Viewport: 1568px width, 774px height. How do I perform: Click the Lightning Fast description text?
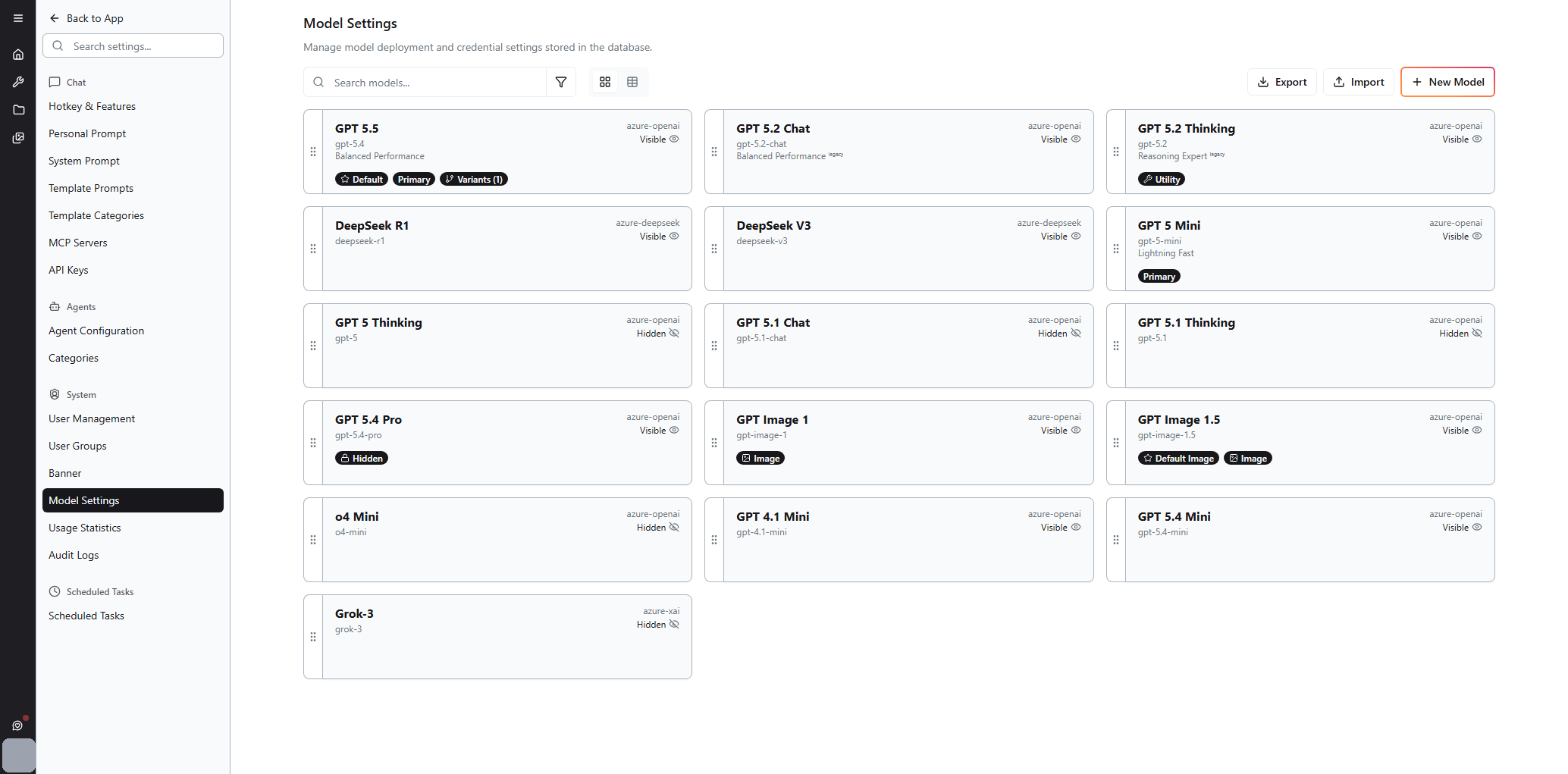coord(1165,253)
